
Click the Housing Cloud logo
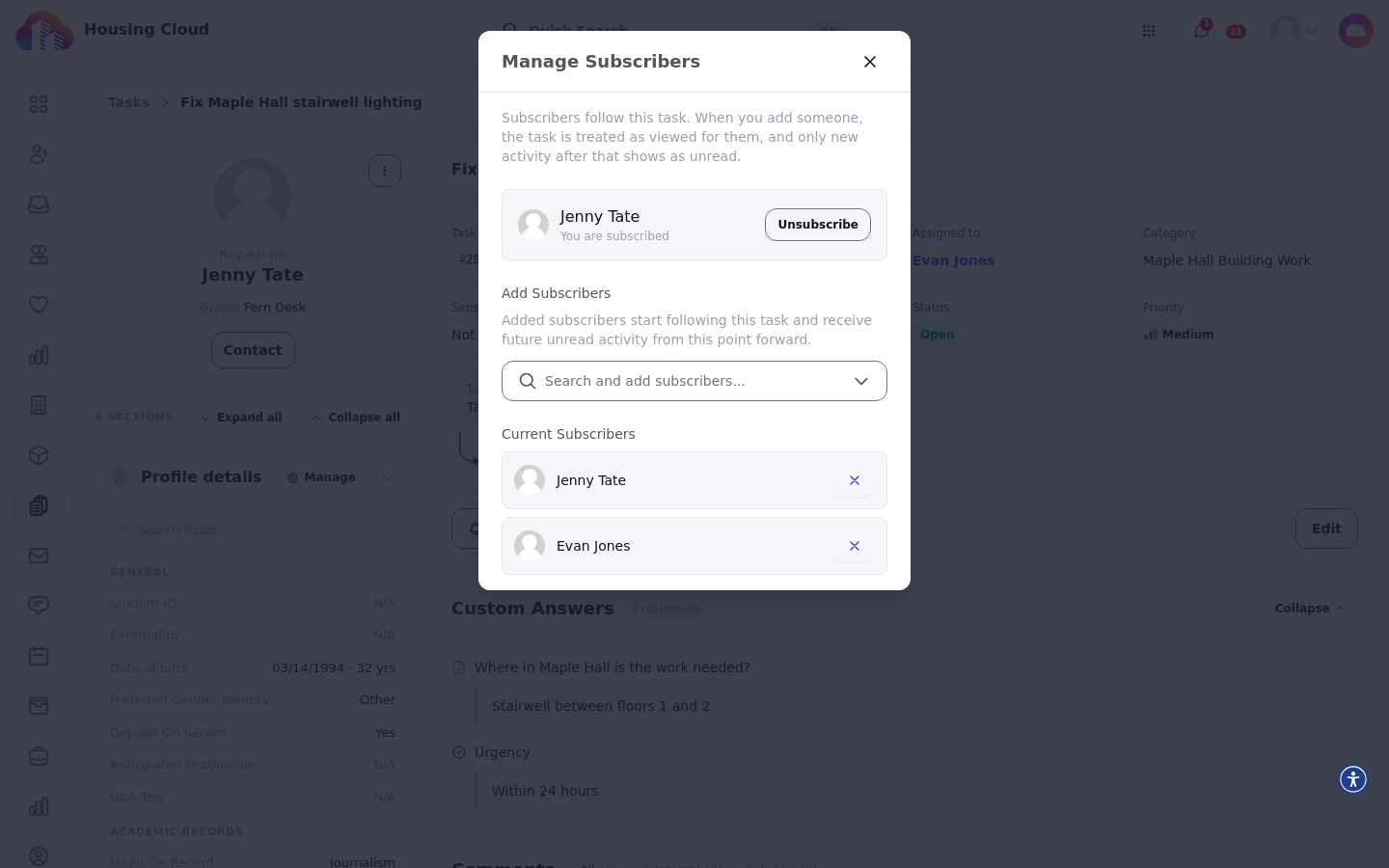point(44,31)
